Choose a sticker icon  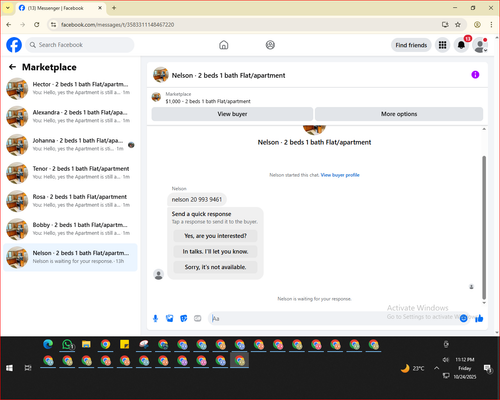click(184, 318)
